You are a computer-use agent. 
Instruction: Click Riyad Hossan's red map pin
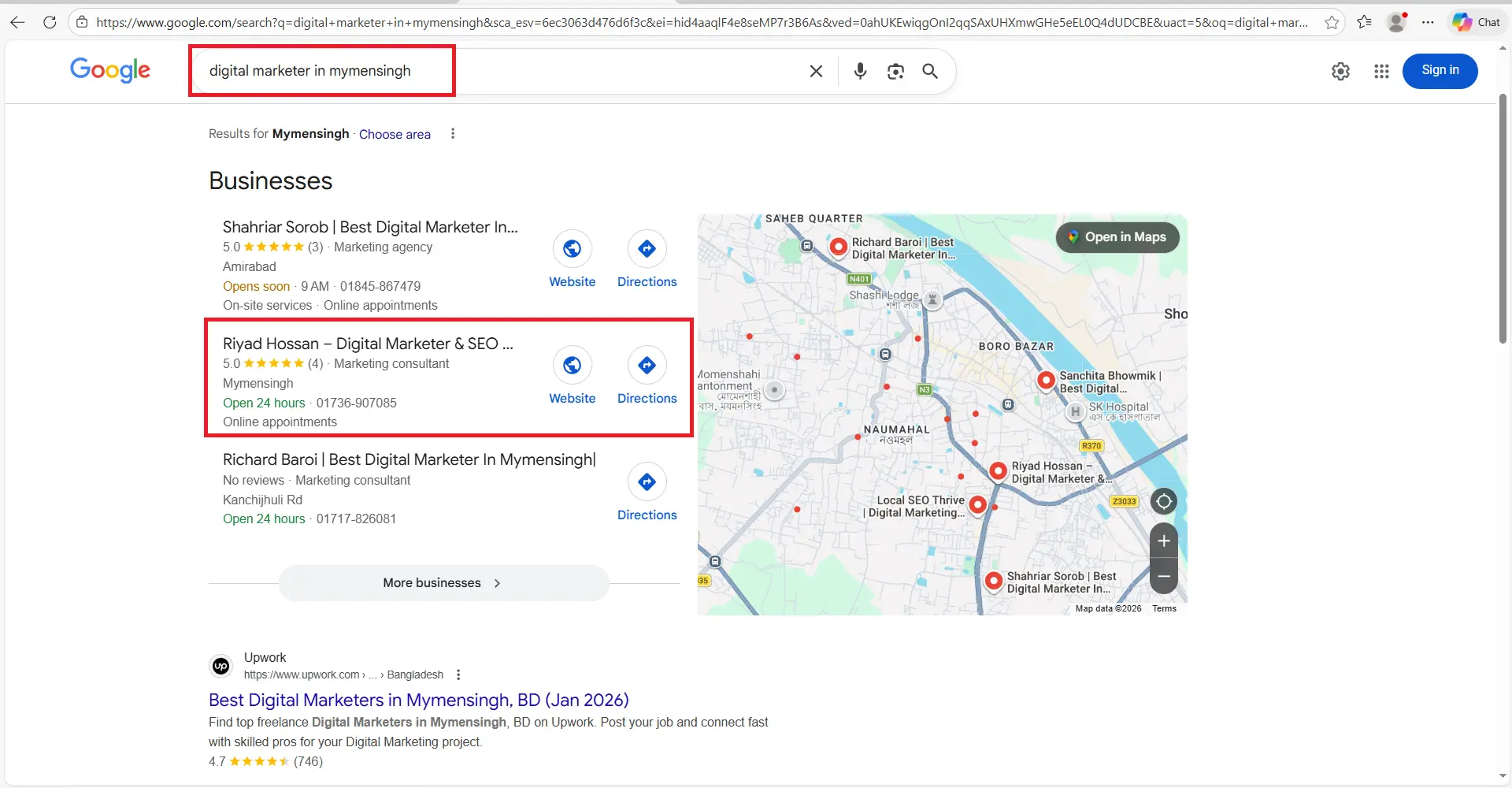997,470
